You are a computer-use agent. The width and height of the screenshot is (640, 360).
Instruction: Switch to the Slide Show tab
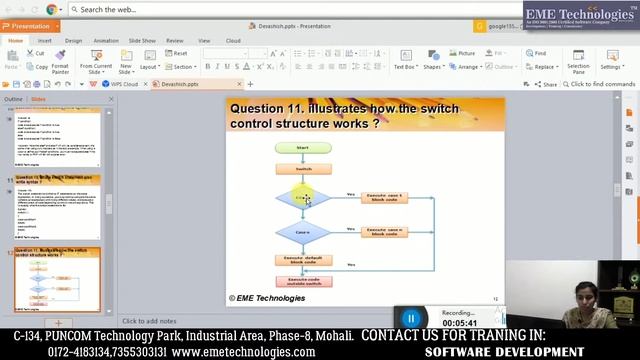142,41
